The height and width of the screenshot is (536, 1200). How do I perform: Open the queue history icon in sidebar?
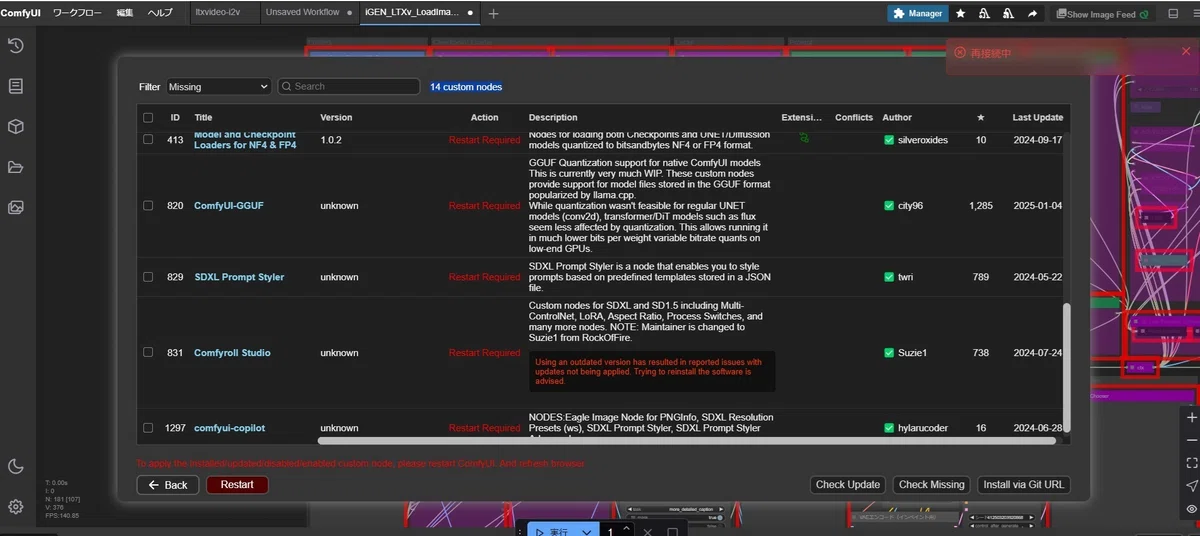(16, 46)
